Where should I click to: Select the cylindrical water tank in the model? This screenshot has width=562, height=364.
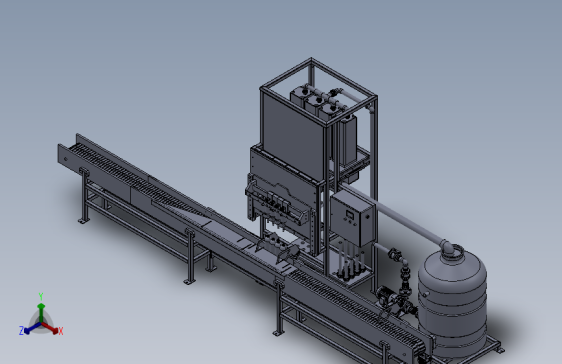click(x=453, y=303)
